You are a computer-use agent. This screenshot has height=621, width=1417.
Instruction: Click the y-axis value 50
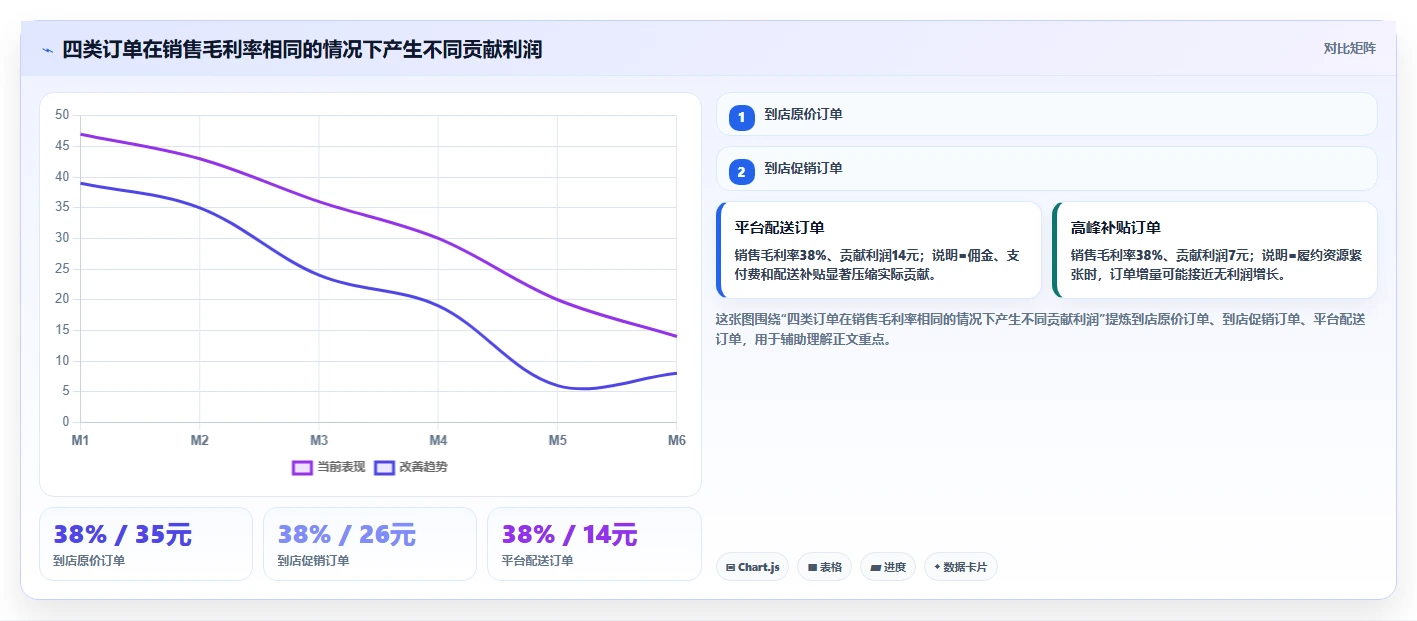click(62, 115)
